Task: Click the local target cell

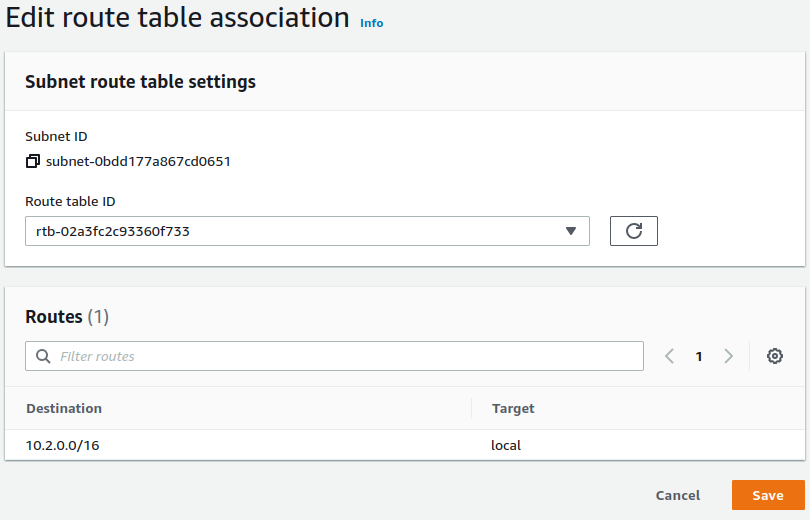Action: [506, 445]
